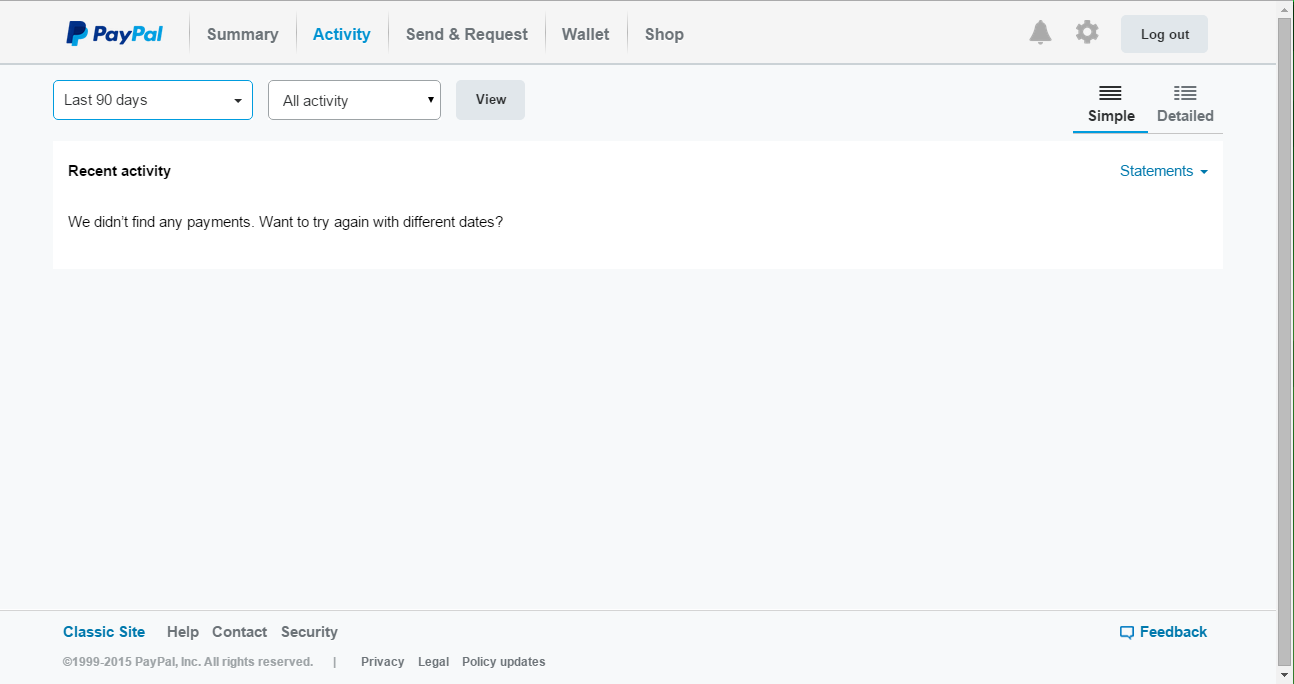
Task: Open the Last 90 days dropdown
Action: click(x=153, y=100)
